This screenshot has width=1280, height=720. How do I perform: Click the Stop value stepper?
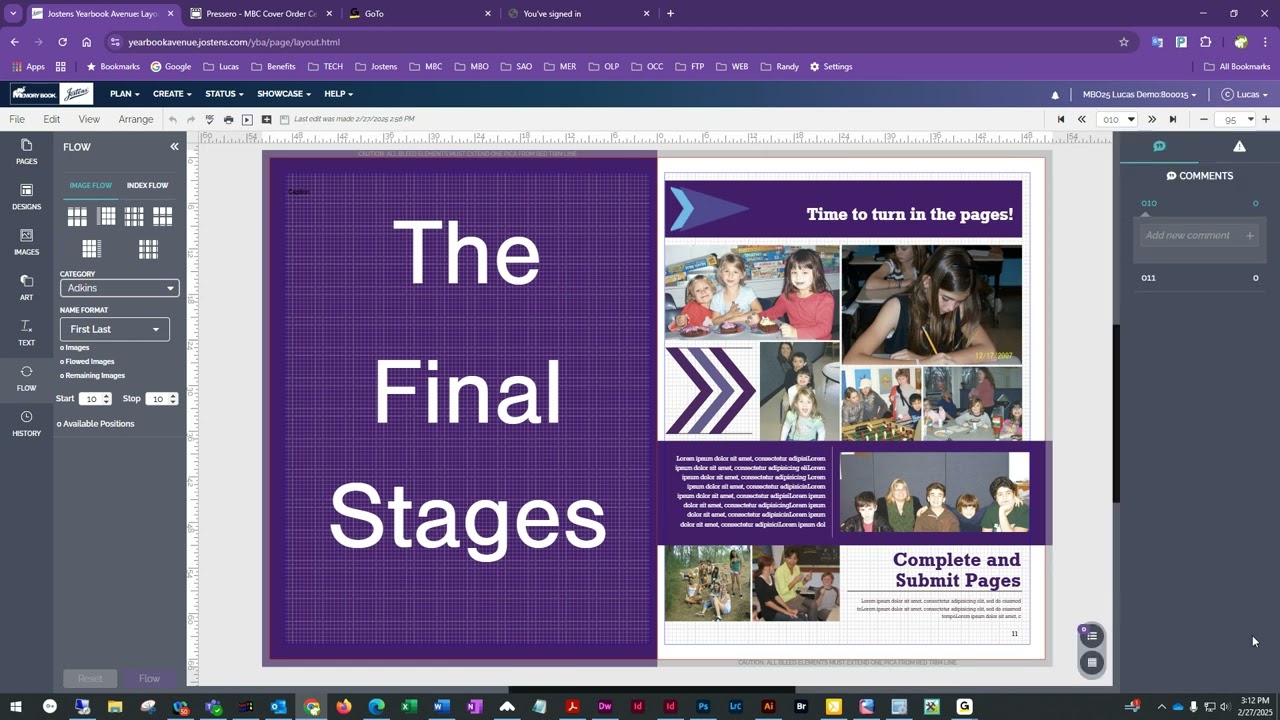coord(173,399)
